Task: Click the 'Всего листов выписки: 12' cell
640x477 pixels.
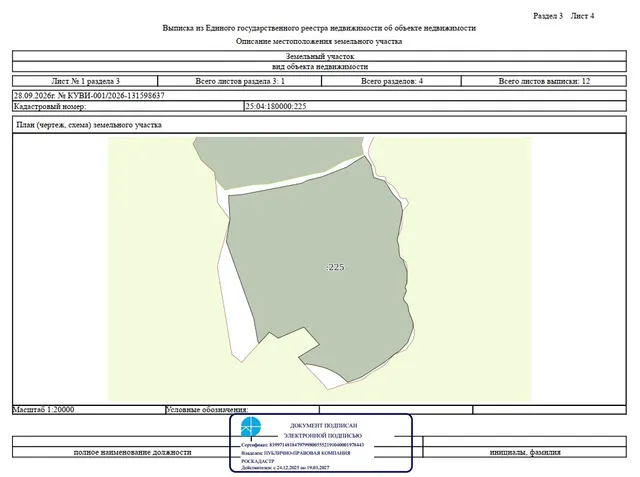Action: click(544, 81)
